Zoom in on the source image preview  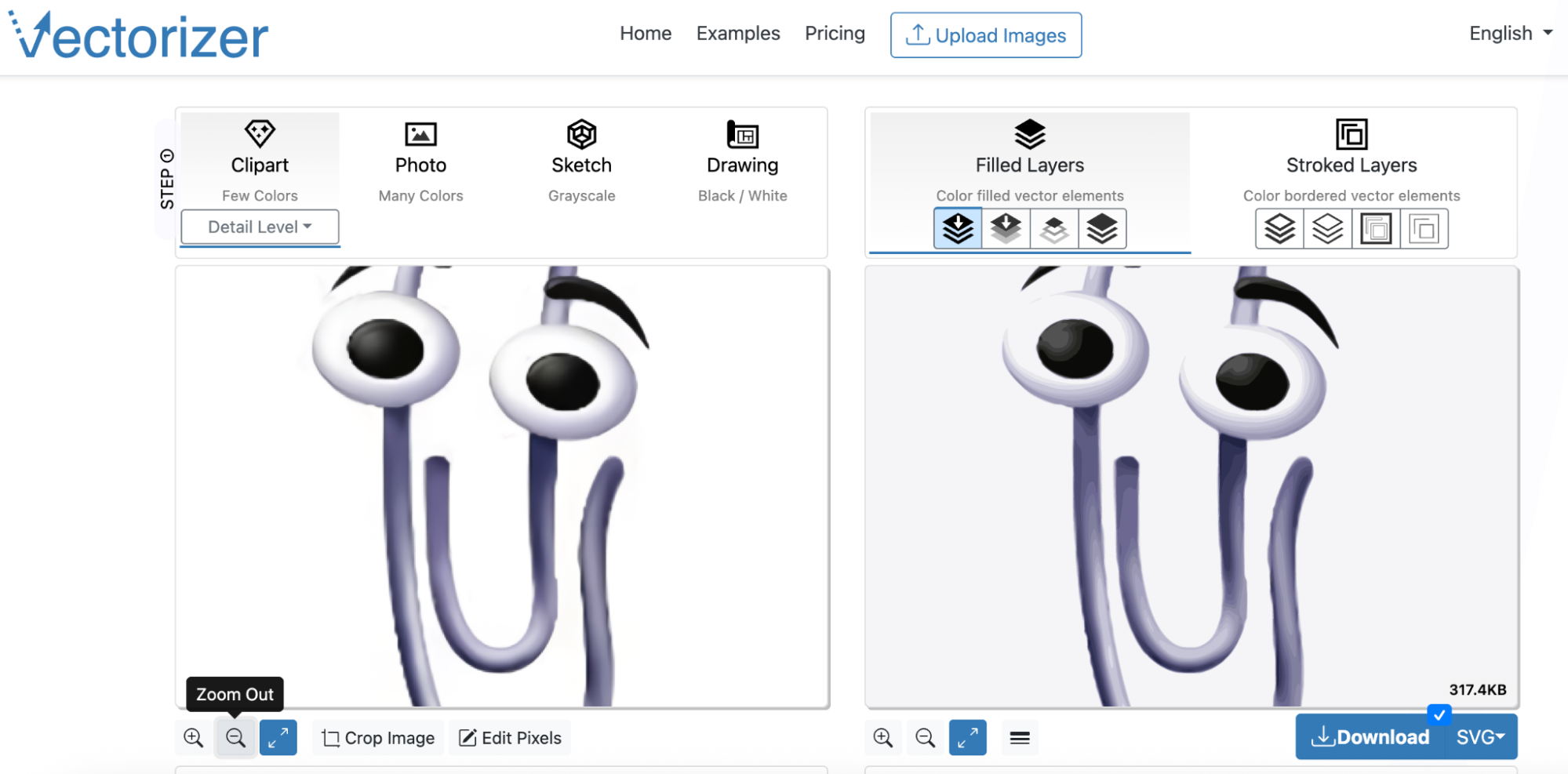[194, 738]
